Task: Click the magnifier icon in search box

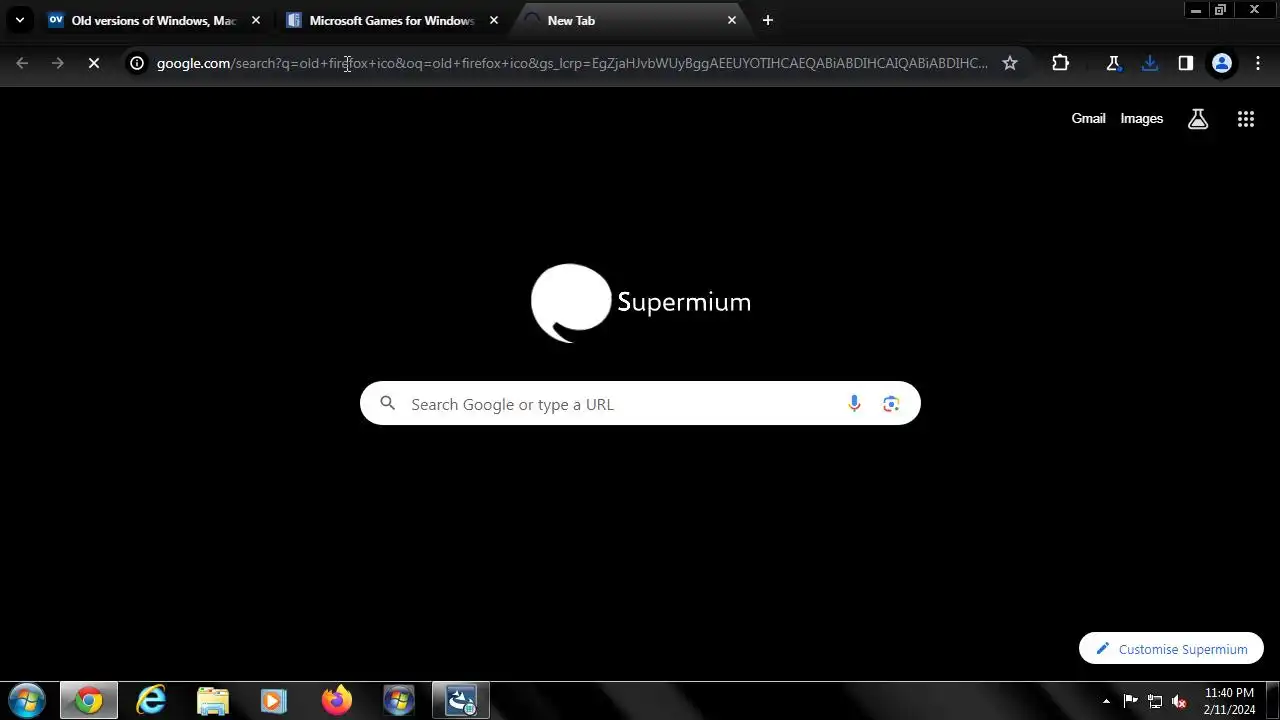Action: (x=388, y=404)
